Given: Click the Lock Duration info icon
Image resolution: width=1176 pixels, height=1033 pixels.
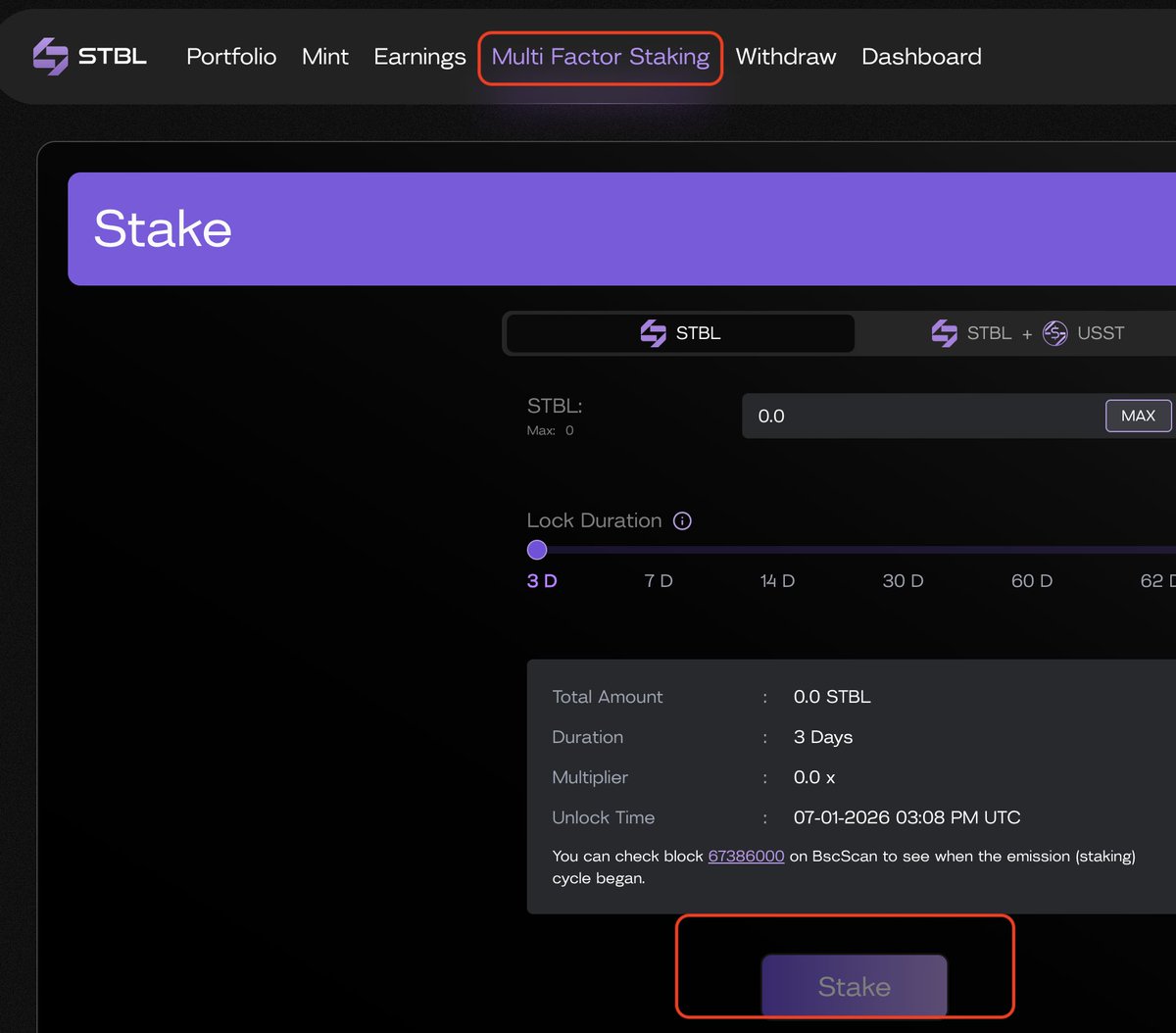Looking at the screenshot, I should [682, 521].
